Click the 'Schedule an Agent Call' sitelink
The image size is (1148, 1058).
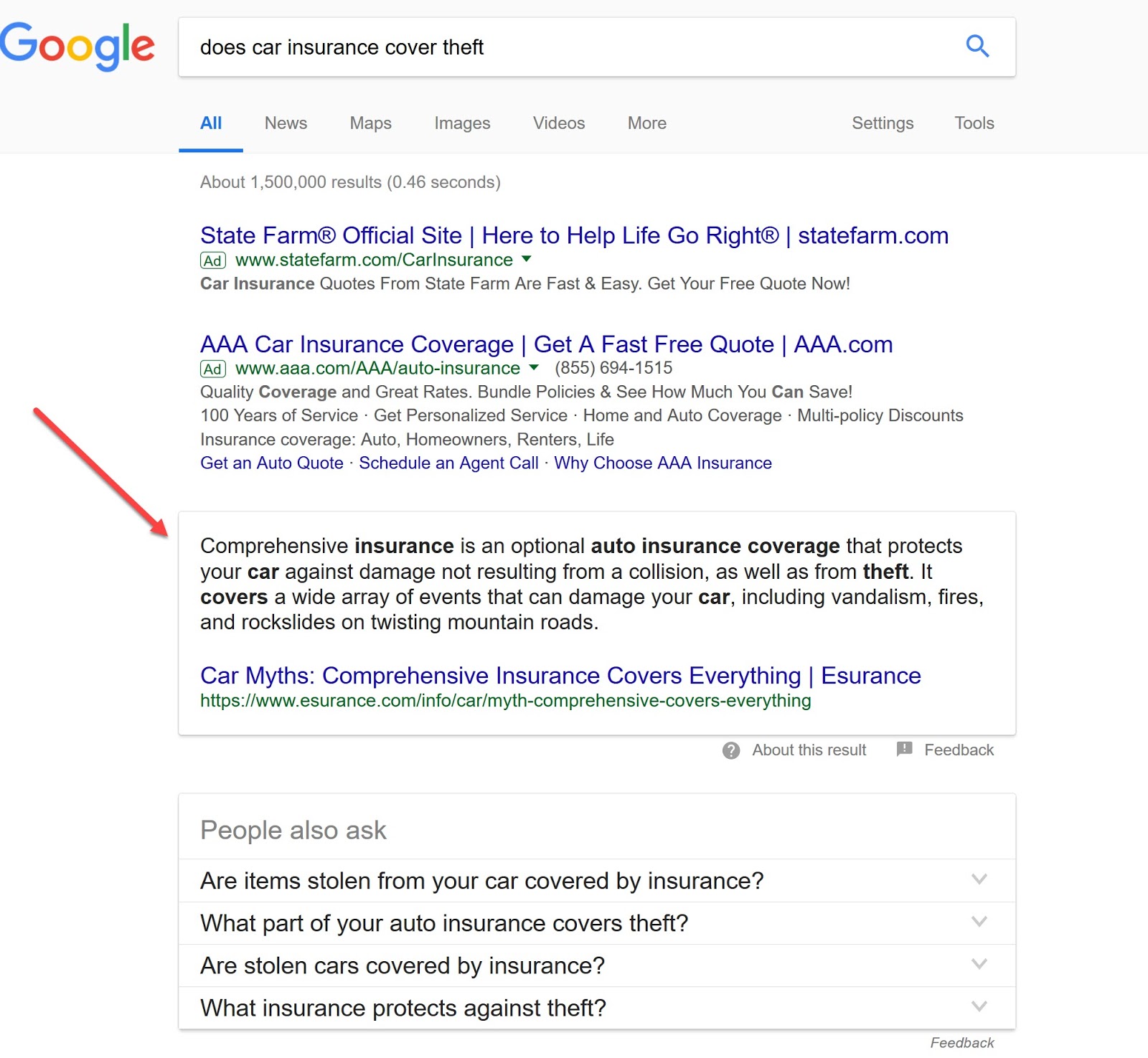click(x=448, y=463)
